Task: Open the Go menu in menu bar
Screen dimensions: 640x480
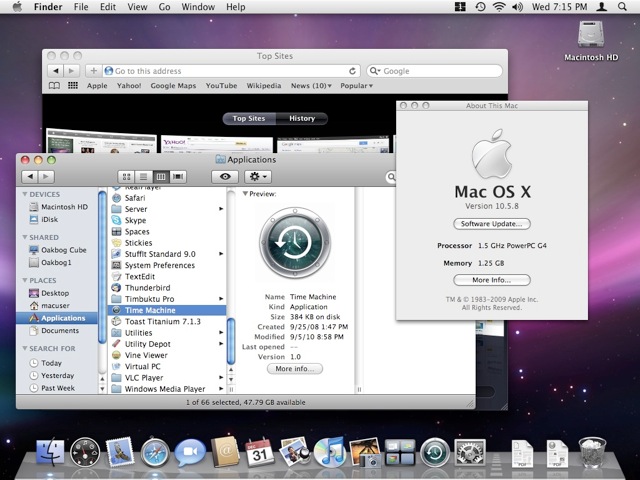Action: (163, 7)
